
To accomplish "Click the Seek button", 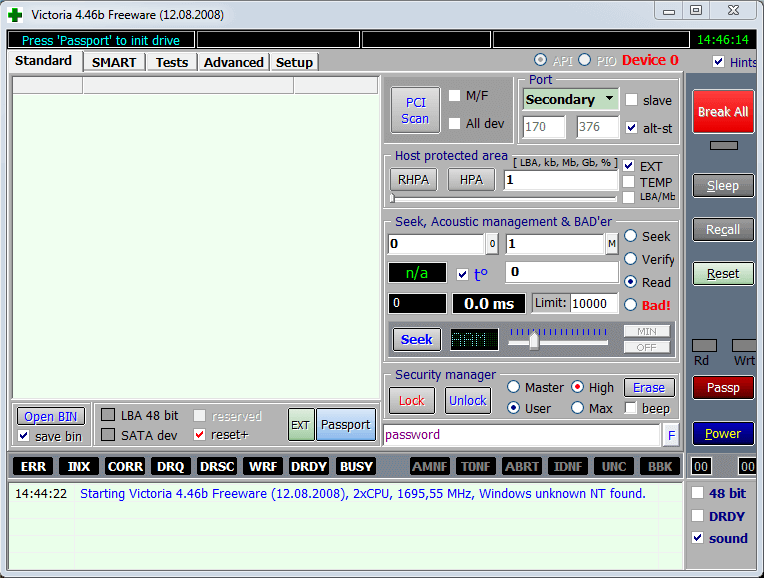I will (417, 339).
